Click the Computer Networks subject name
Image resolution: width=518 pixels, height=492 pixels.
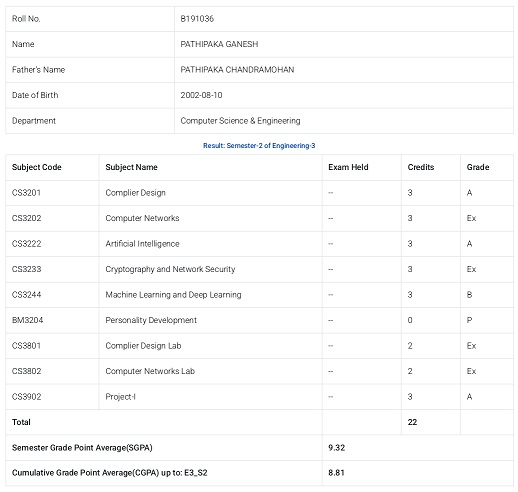(x=142, y=218)
